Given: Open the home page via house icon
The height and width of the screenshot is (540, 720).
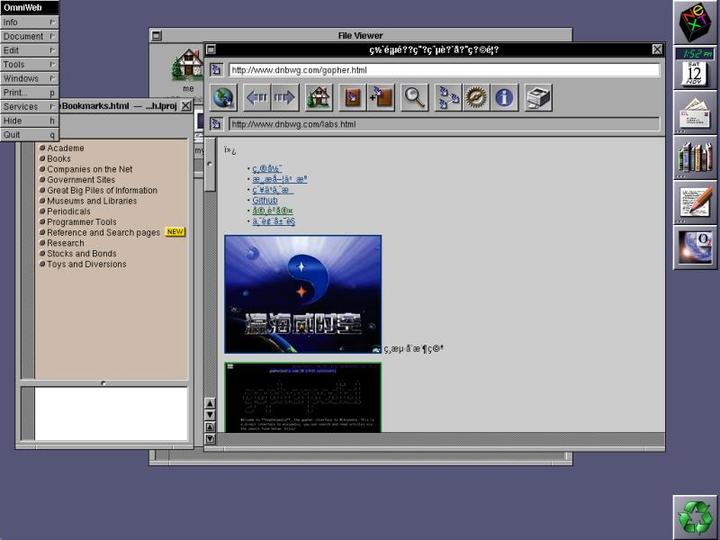Looking at the screenshot, I should pyautogui.click(x=319, y=97).
